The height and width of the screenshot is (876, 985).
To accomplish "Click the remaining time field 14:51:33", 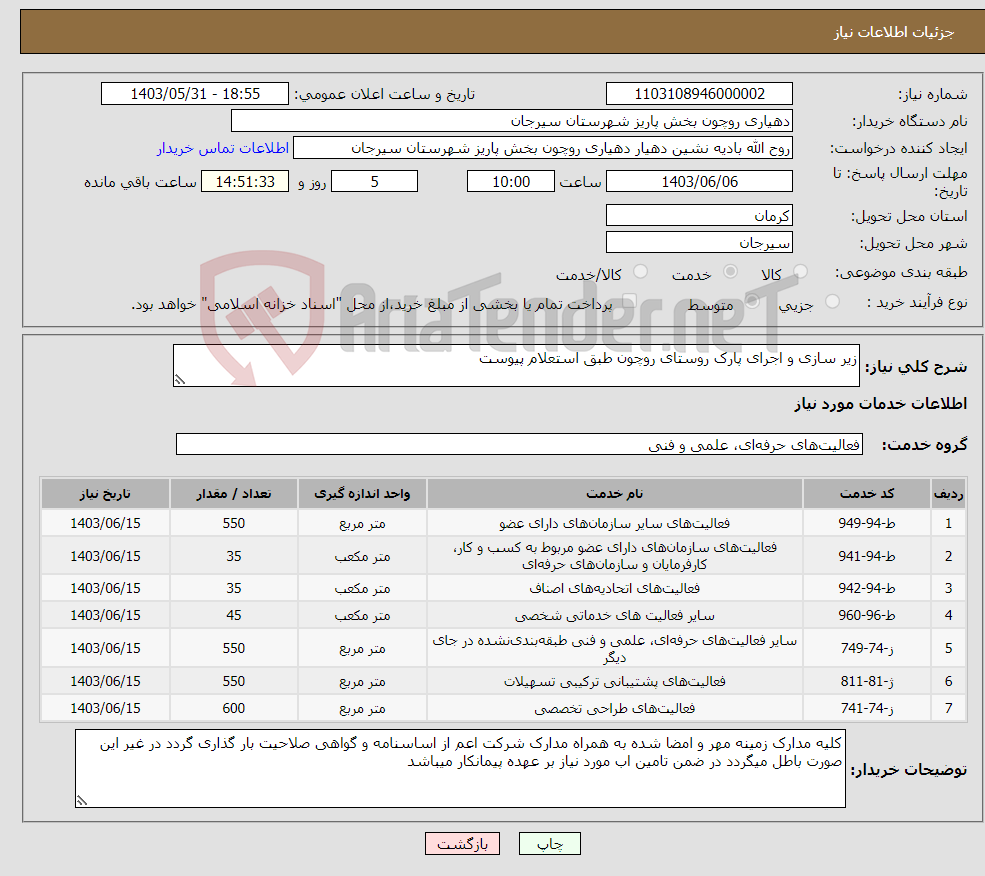I will pos(245,182).
